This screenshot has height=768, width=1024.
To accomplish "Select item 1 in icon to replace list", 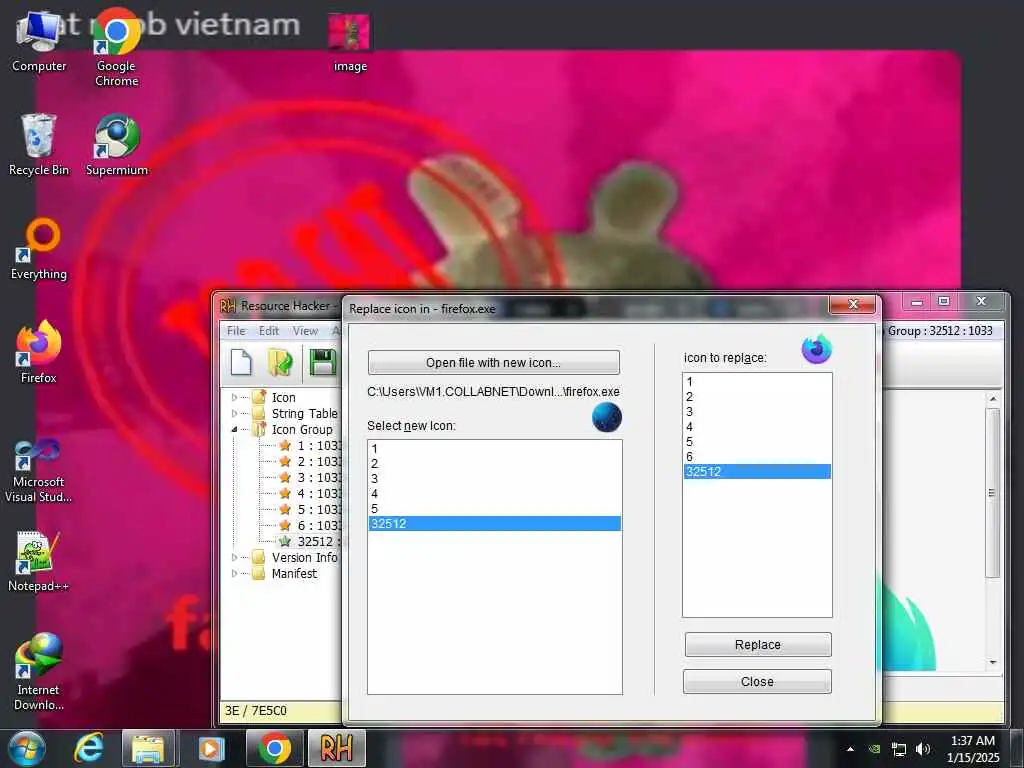I will coord(757,382).
